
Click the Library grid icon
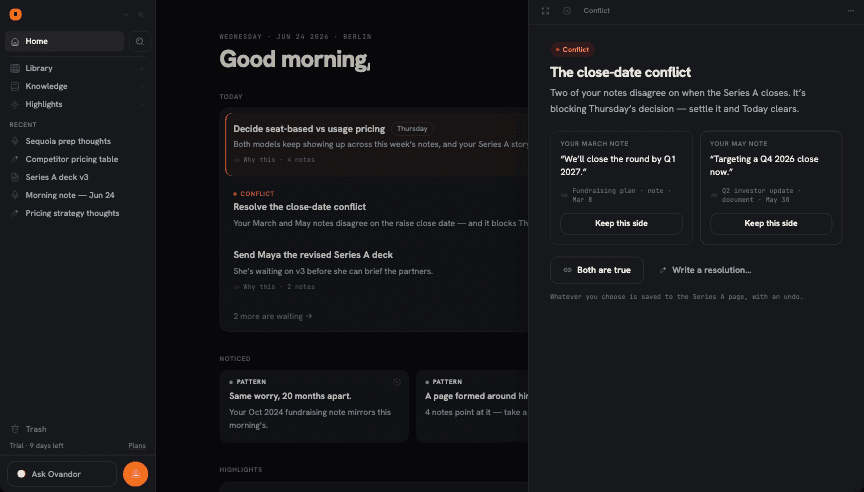15,68
